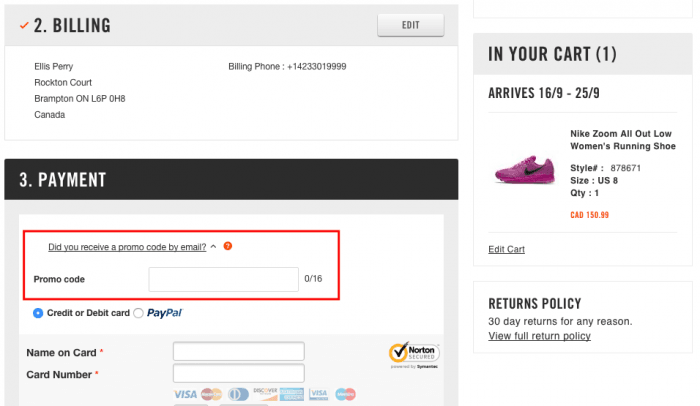Click the Card Number field
Screen dimensions: 700x406
(x=239, y=373)
